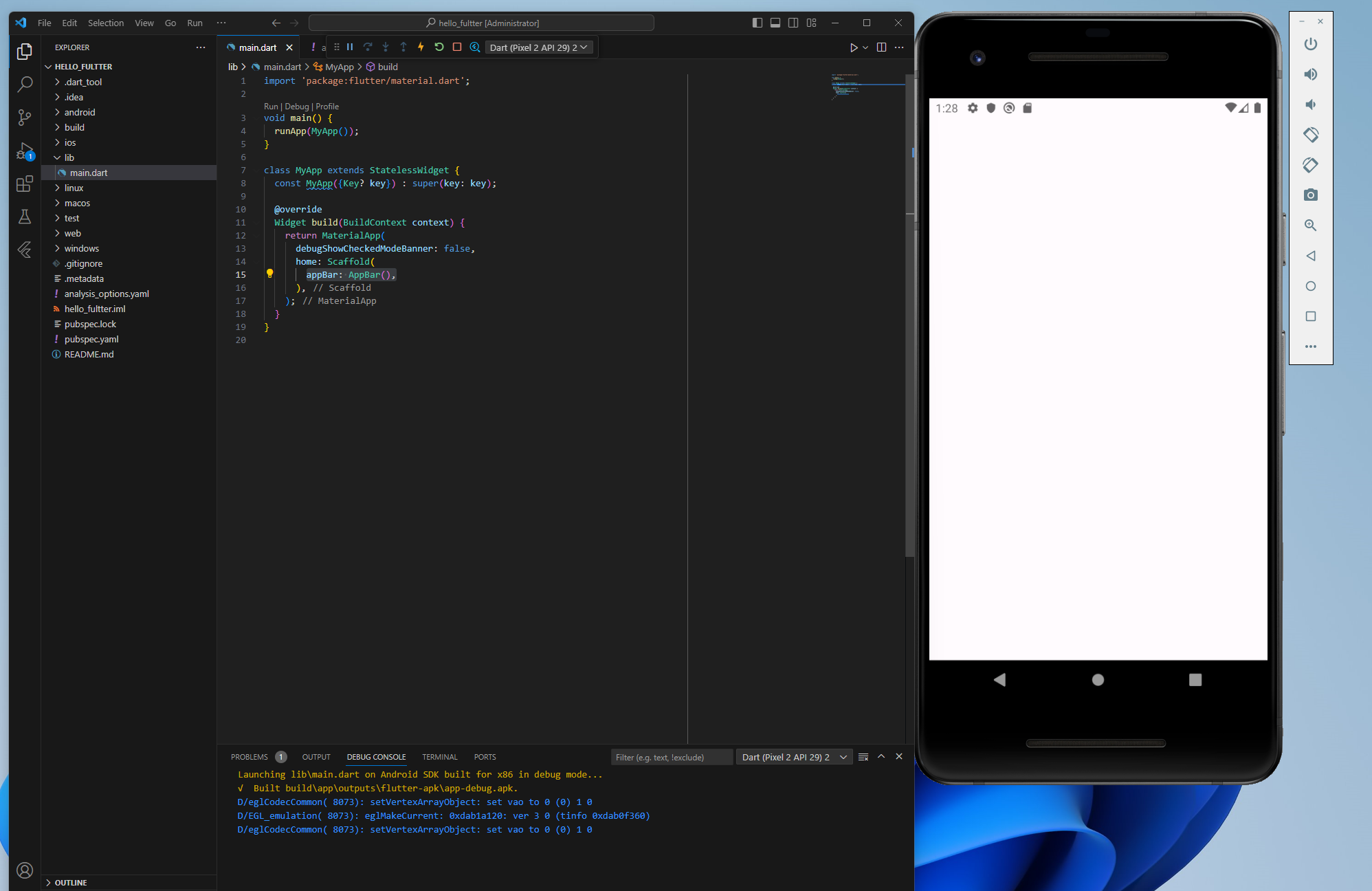Toggle the primary side bar layout button
1372x891 pixels.
click(757, 23)
